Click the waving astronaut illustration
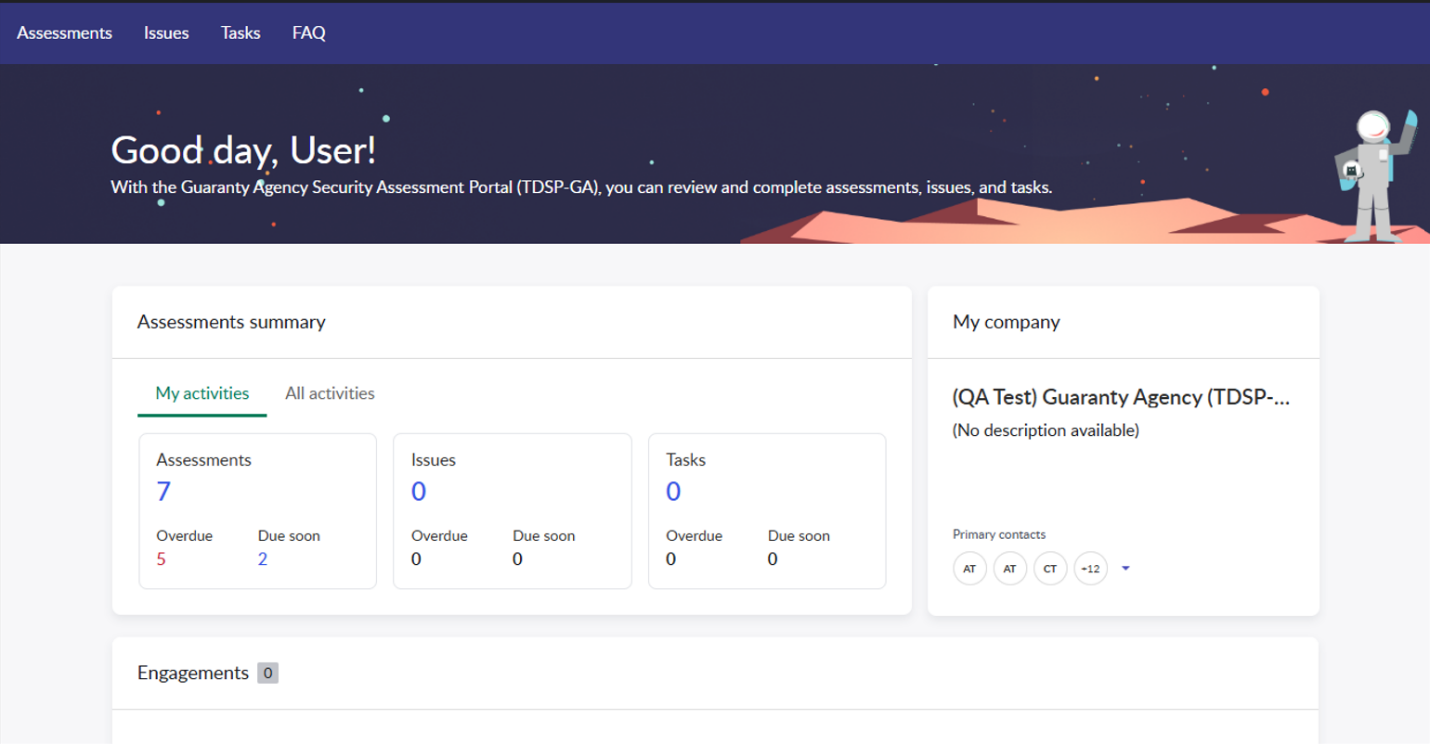 1376,175
